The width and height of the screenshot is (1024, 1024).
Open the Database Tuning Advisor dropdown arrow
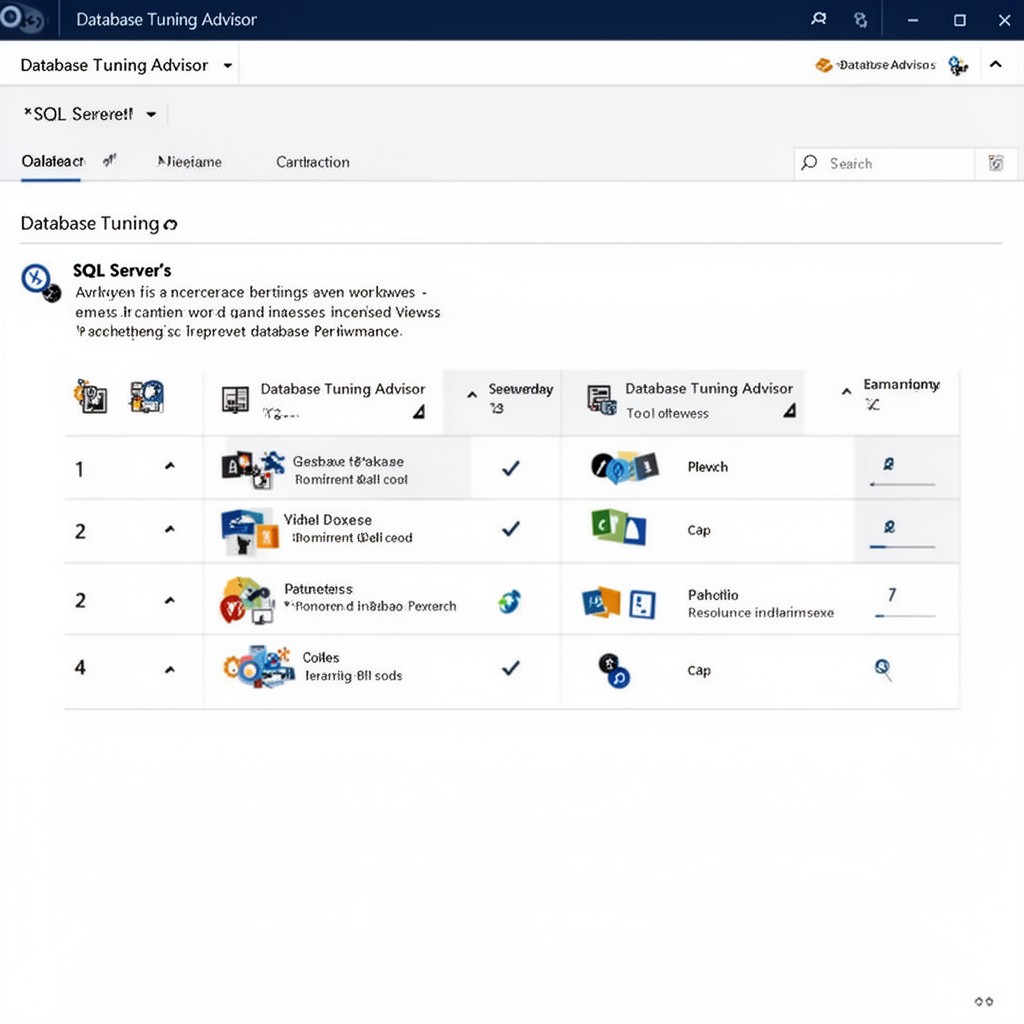227,65
